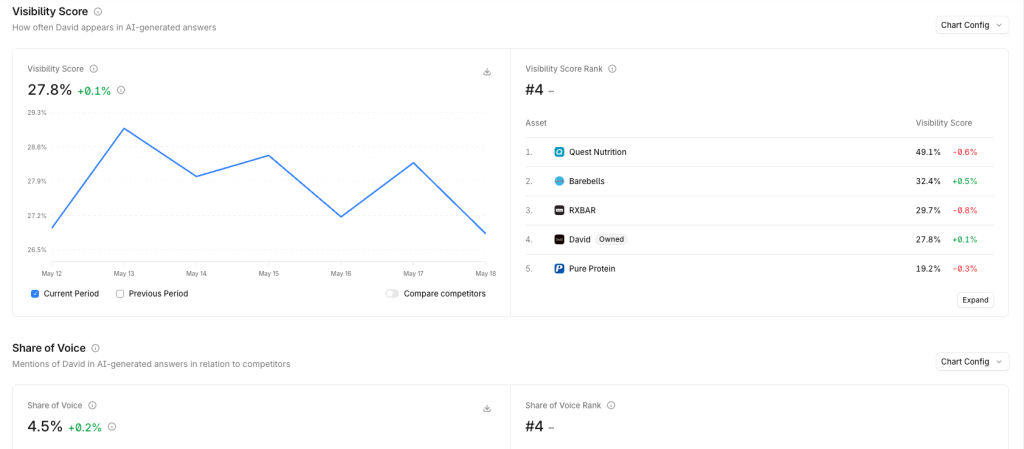Uncheck the Current Period checkbox
The width and height of the screenshot is (1024, 449).
pos(35,294)
